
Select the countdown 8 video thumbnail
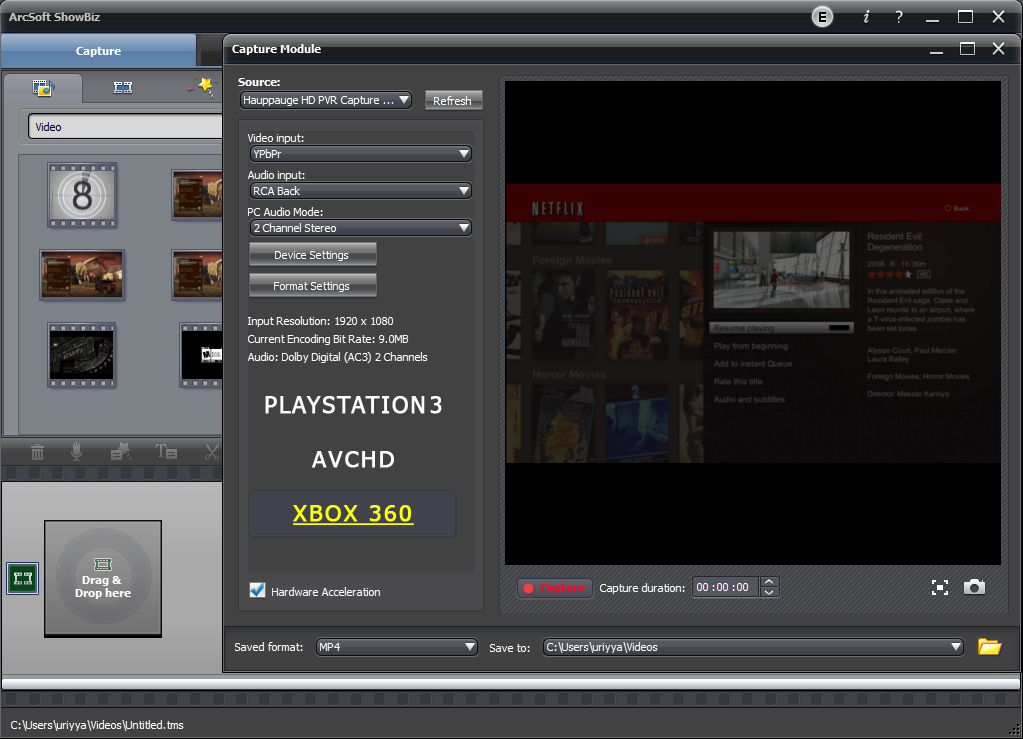tap(82, 195)
